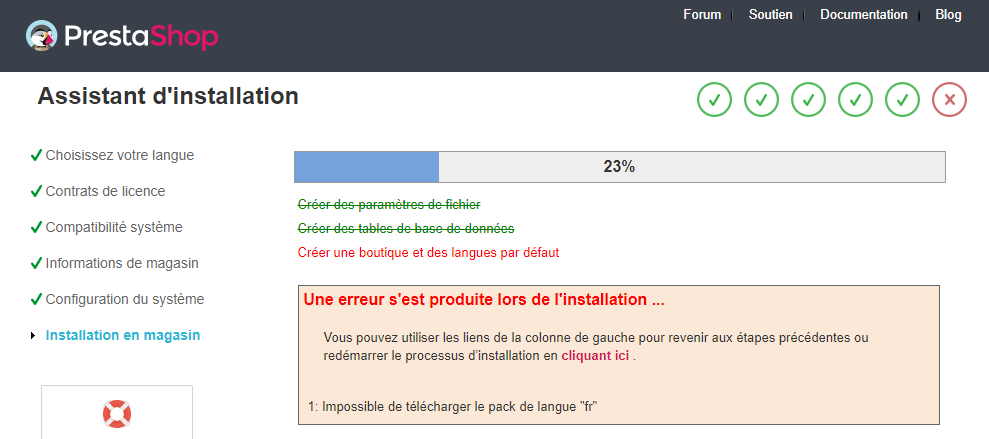Image resolution: width=989 pixels, height=439 pixels.
Task: Click the fourth green step checkmark circle
Action: 855,100
